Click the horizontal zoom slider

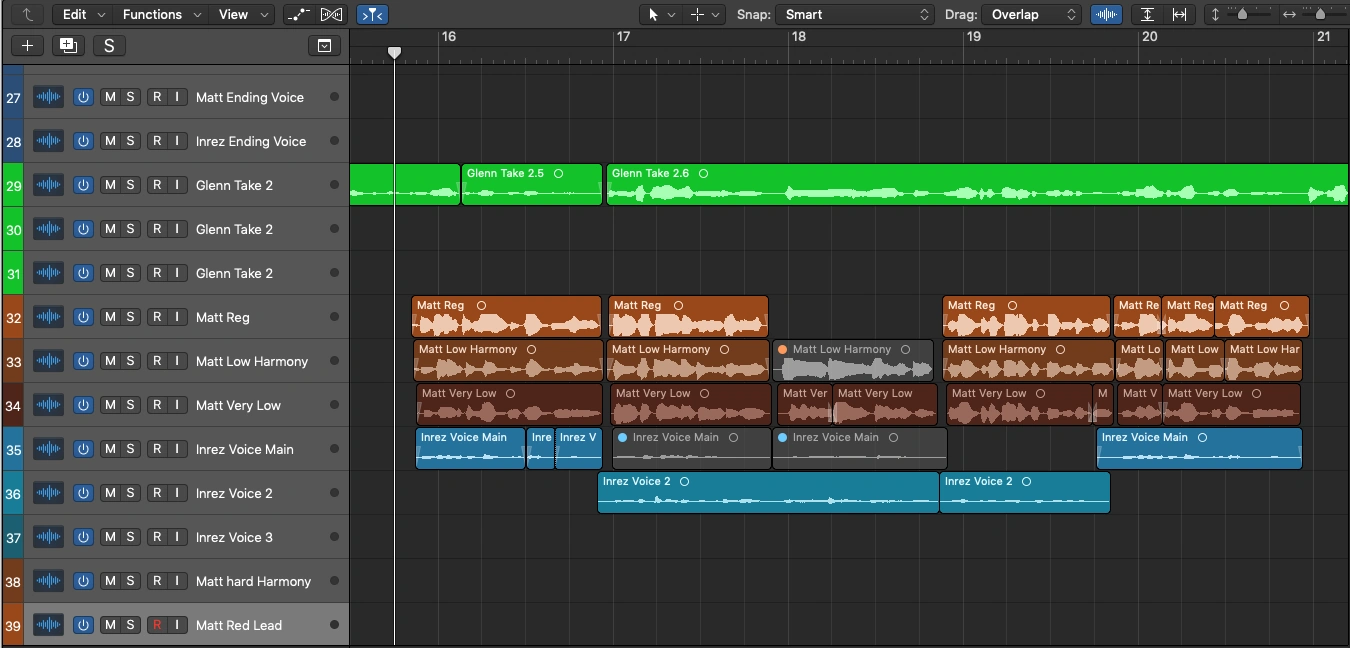[1320, 14]
